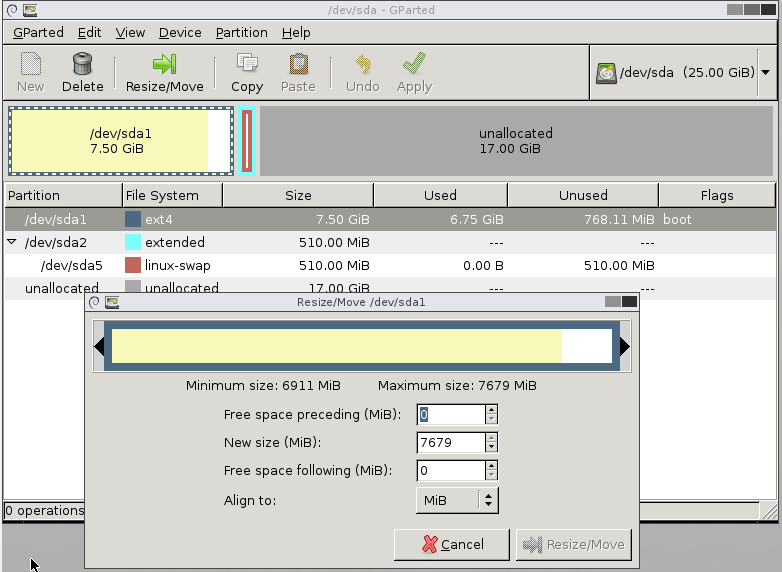Click the Free space preceding input field
782x572 pixels.
tap(450, 414)
